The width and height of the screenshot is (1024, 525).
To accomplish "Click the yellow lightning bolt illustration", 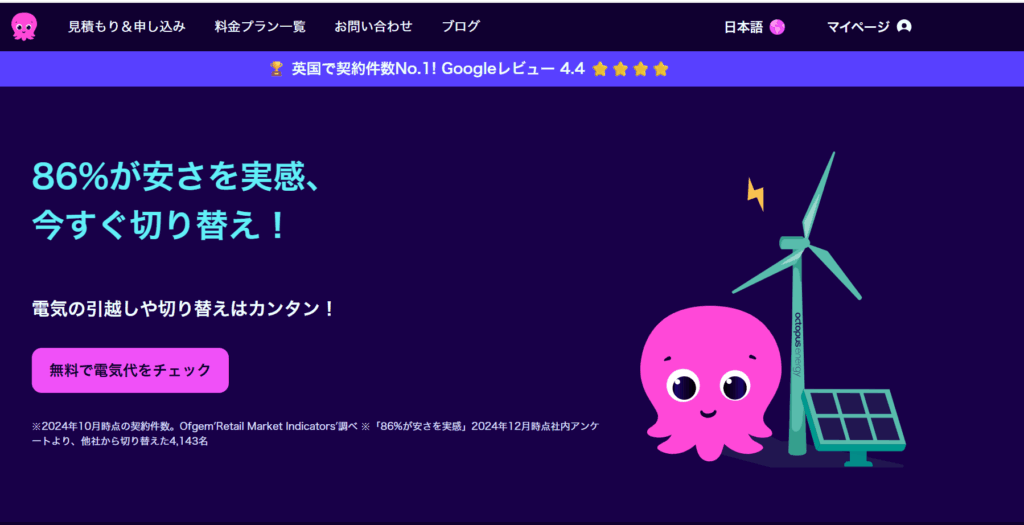I will coord(756,194).
